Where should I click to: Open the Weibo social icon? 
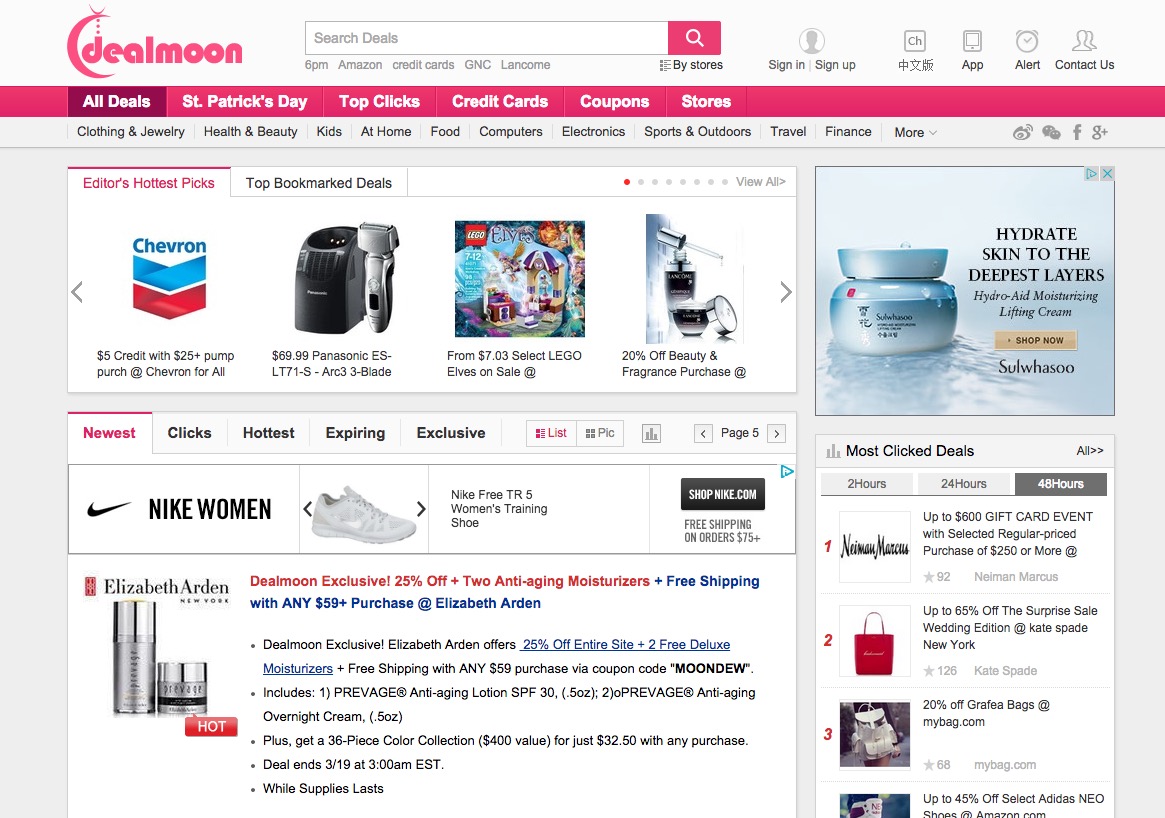(1023, 133)
